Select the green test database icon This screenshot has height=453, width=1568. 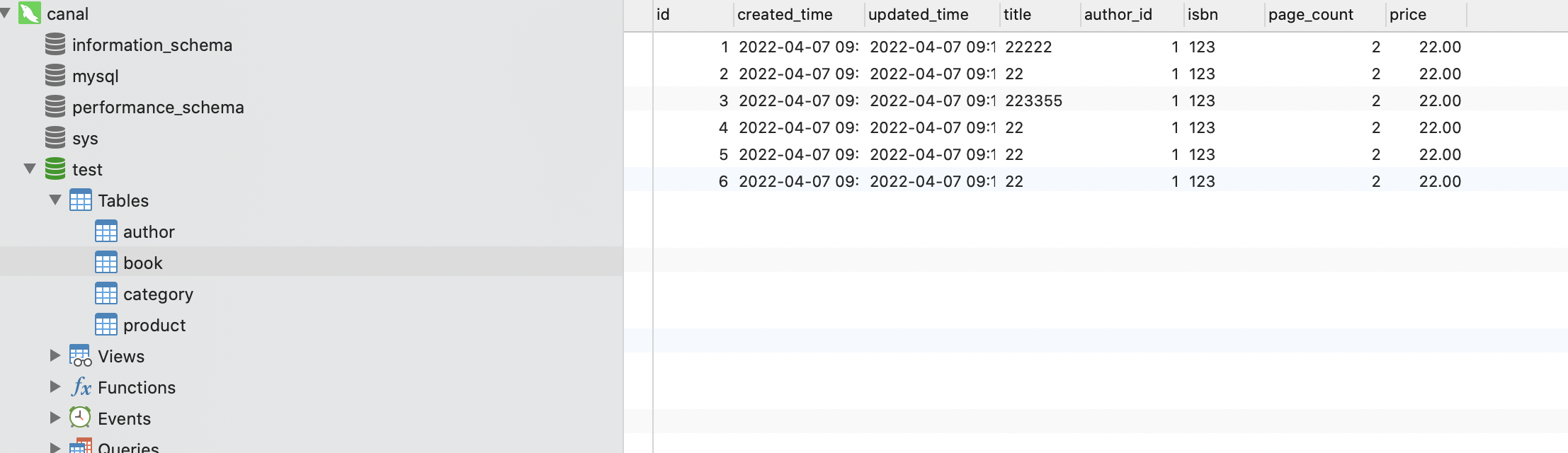[x=55, y=169]
